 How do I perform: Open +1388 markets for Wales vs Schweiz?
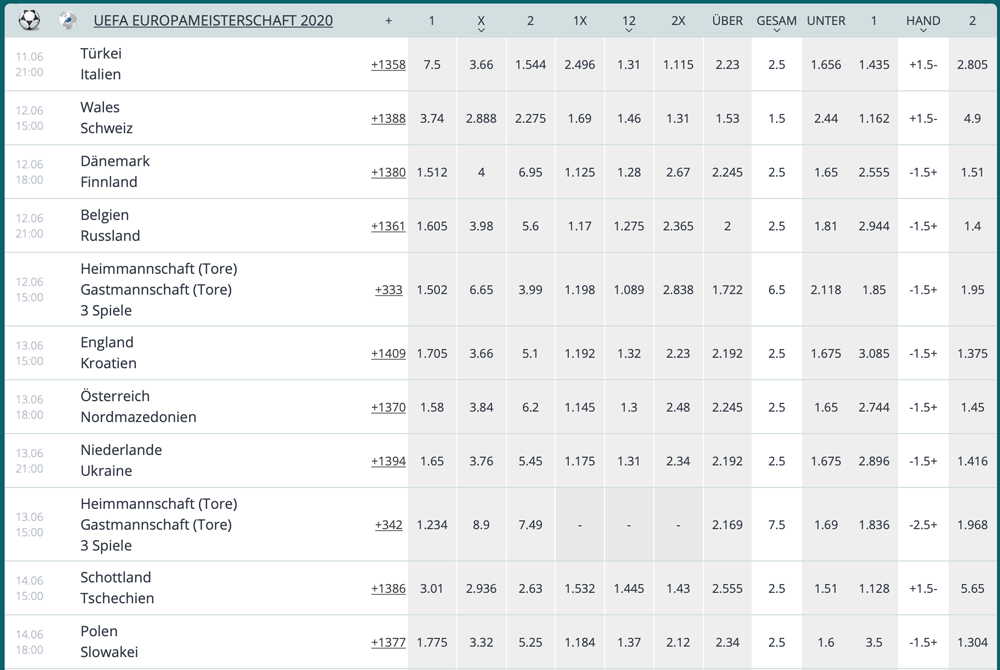tap(388, 119)
